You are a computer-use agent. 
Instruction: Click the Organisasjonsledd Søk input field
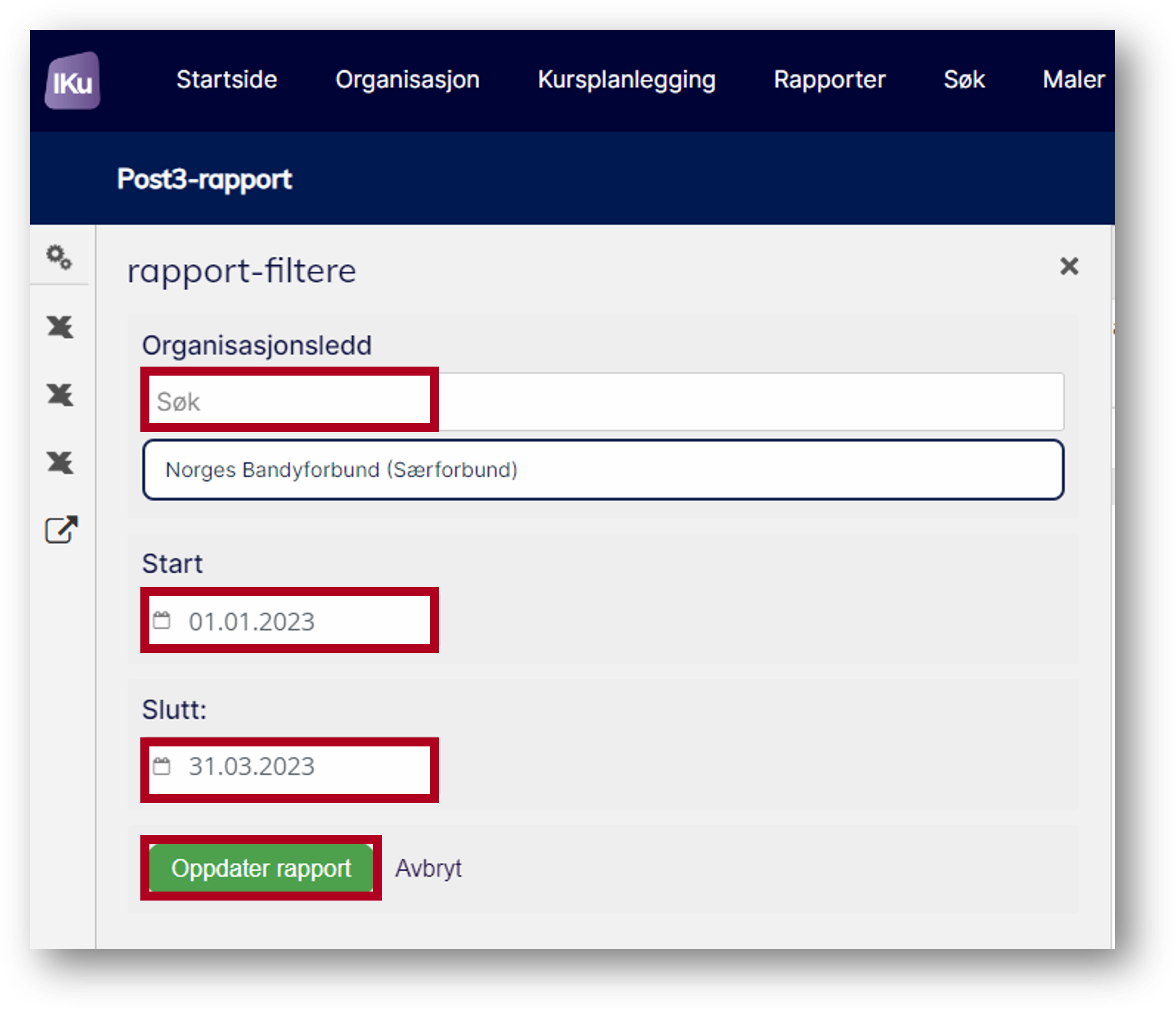603,402
